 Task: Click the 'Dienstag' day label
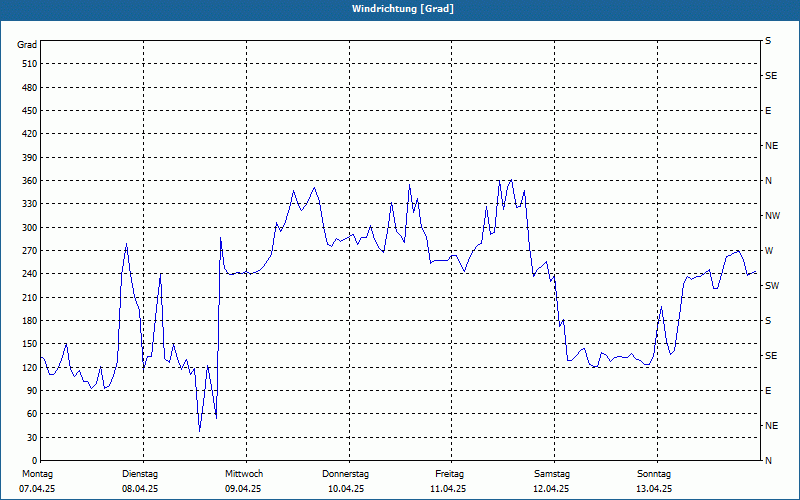[x=140, y=474]
